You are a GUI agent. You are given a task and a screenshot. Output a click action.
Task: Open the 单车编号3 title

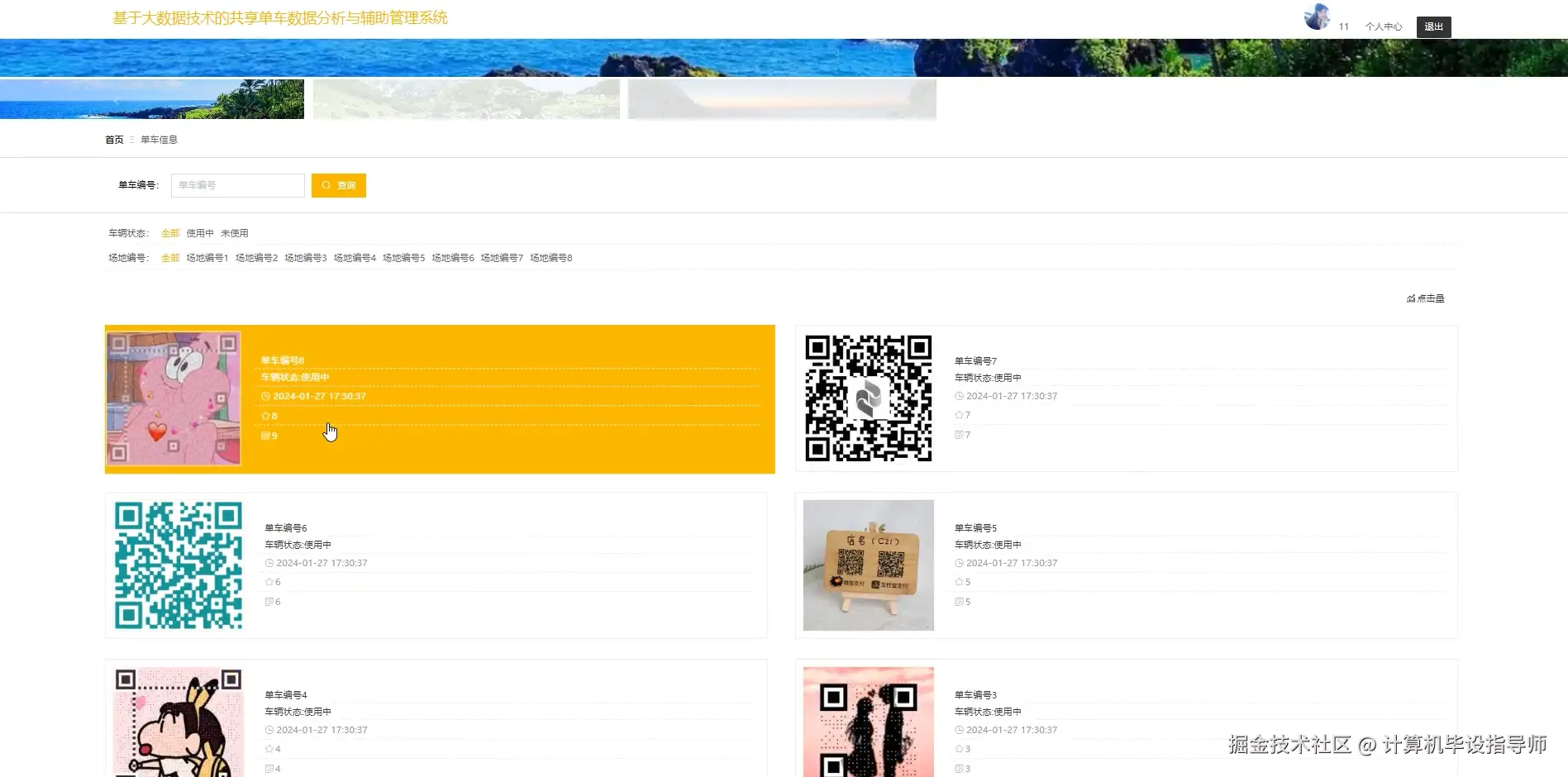pyautogui.click(x=976, y=695)
